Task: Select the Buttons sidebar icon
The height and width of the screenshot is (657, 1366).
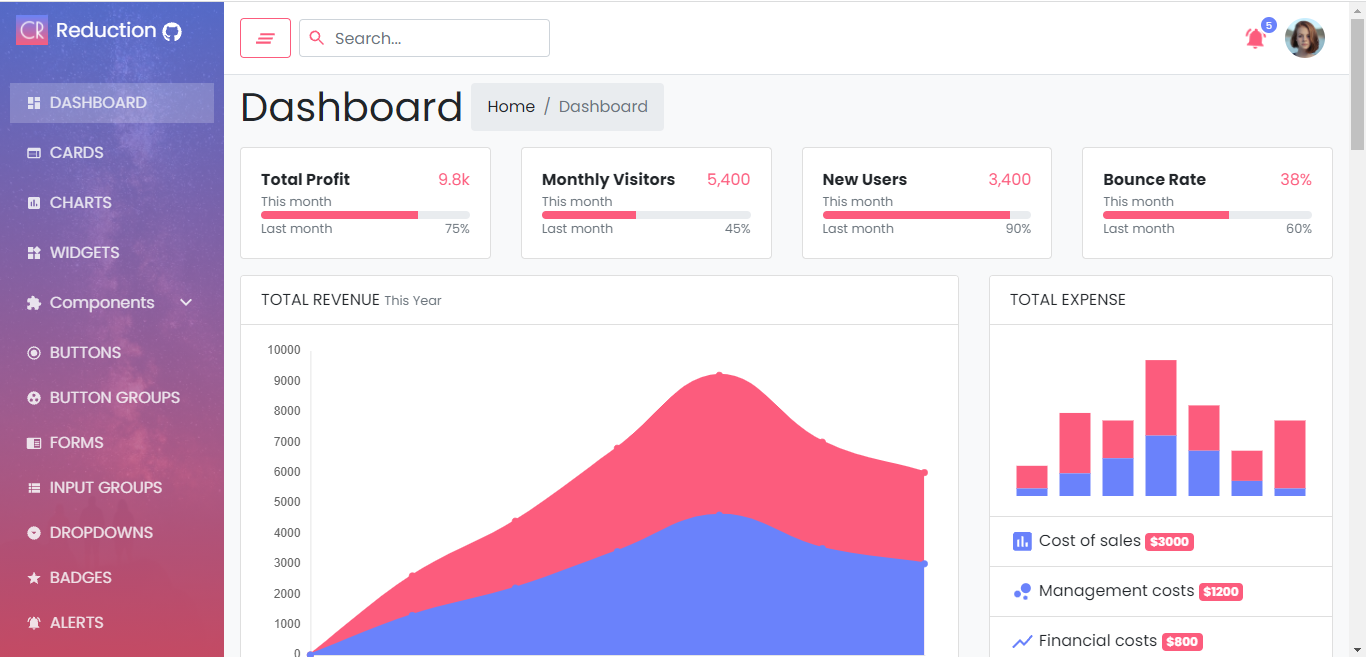Action: [x=33, y=352]
